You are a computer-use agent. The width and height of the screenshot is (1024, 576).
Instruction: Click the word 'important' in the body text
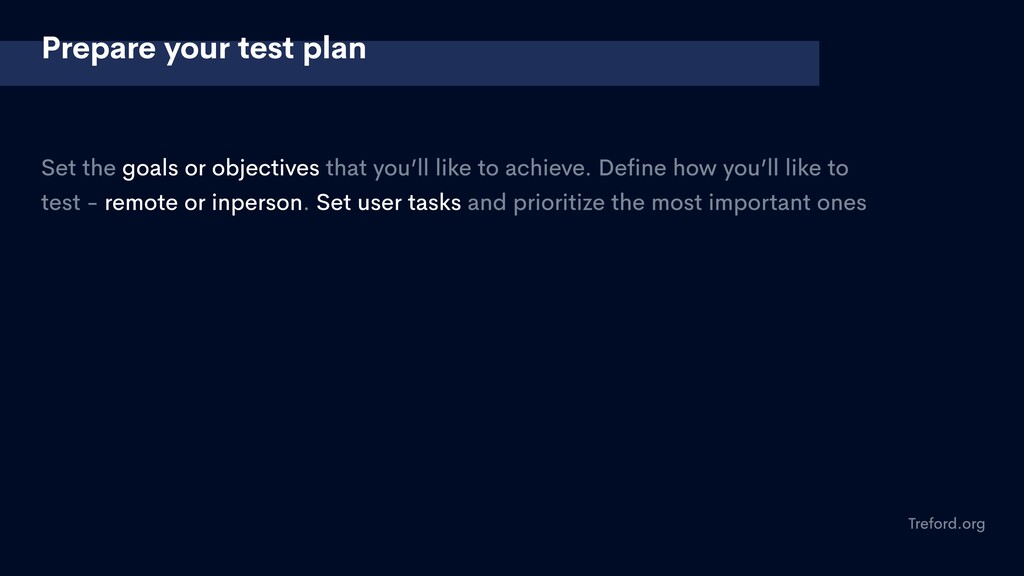tap(760, 203)
